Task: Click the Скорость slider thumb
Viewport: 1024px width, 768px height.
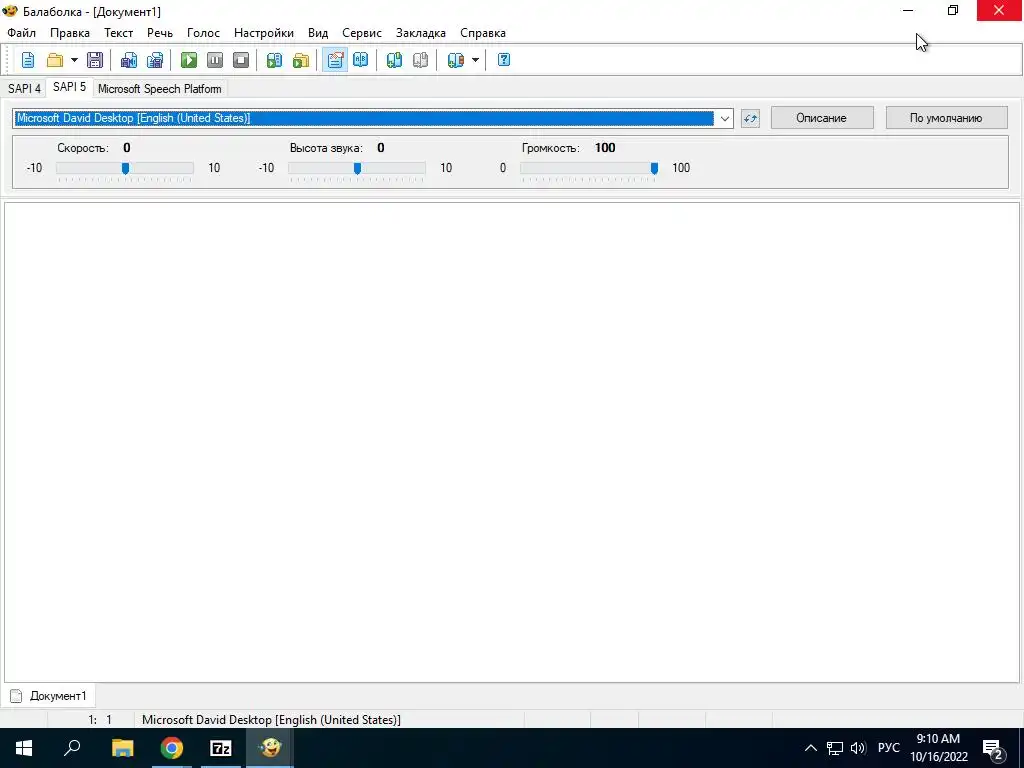Action: click(x=125, y=168)
